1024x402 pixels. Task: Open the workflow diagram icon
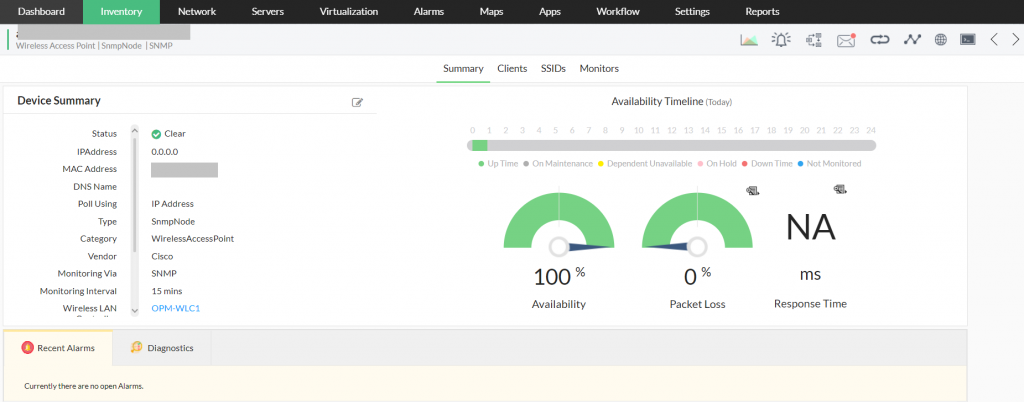pos(813,40)
